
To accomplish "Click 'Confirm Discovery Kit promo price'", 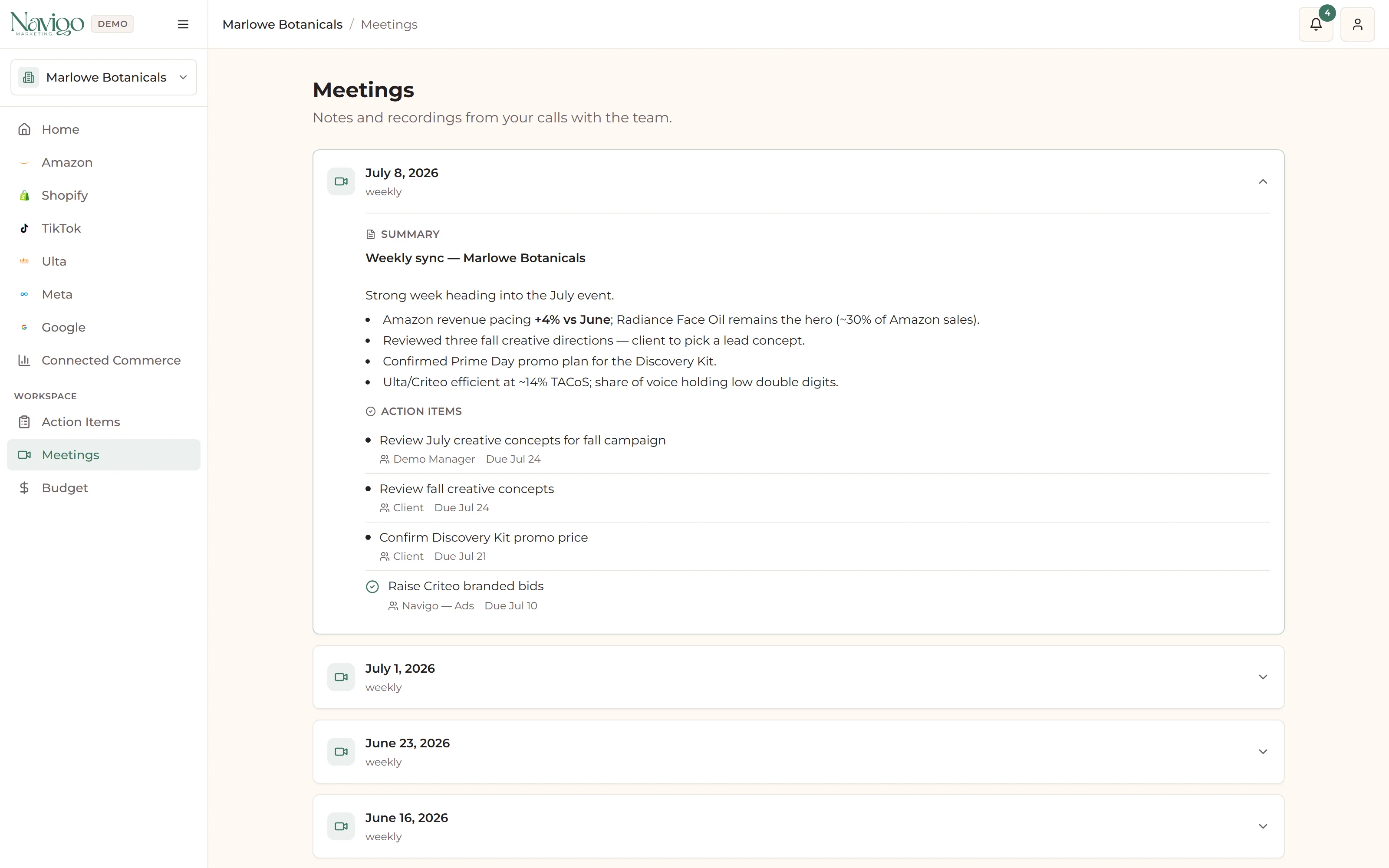I will [x=483, y=537].
